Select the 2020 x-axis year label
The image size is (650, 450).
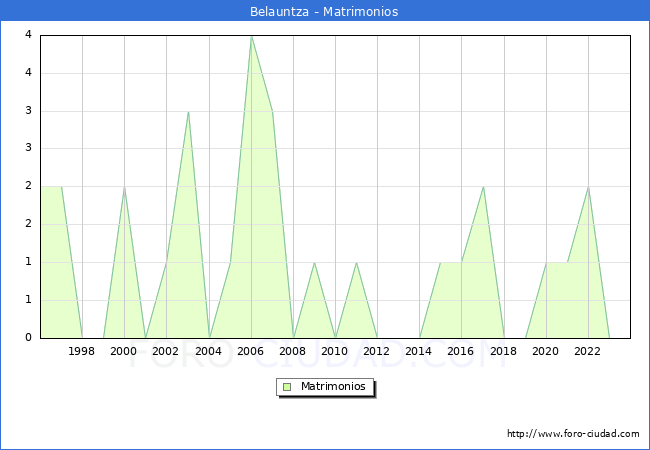[x=545, y=351]
